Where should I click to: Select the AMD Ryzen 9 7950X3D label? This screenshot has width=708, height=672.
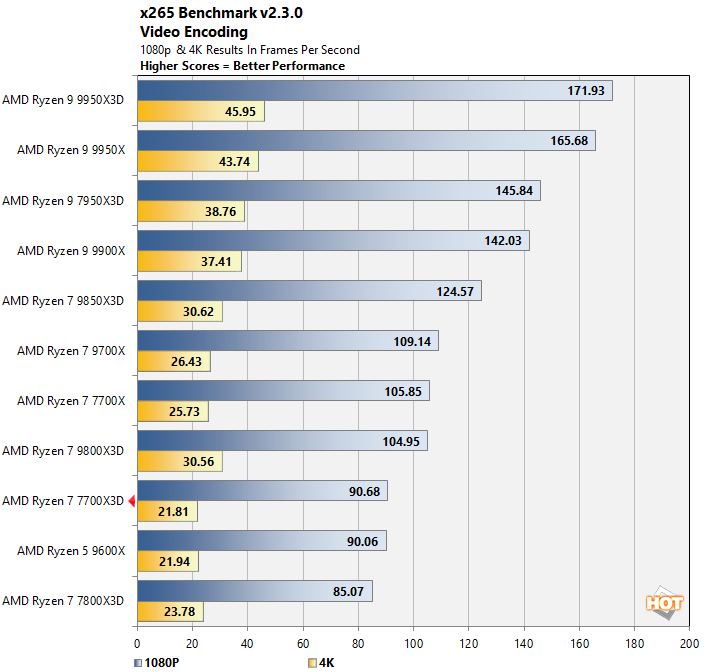click(63, 201)
